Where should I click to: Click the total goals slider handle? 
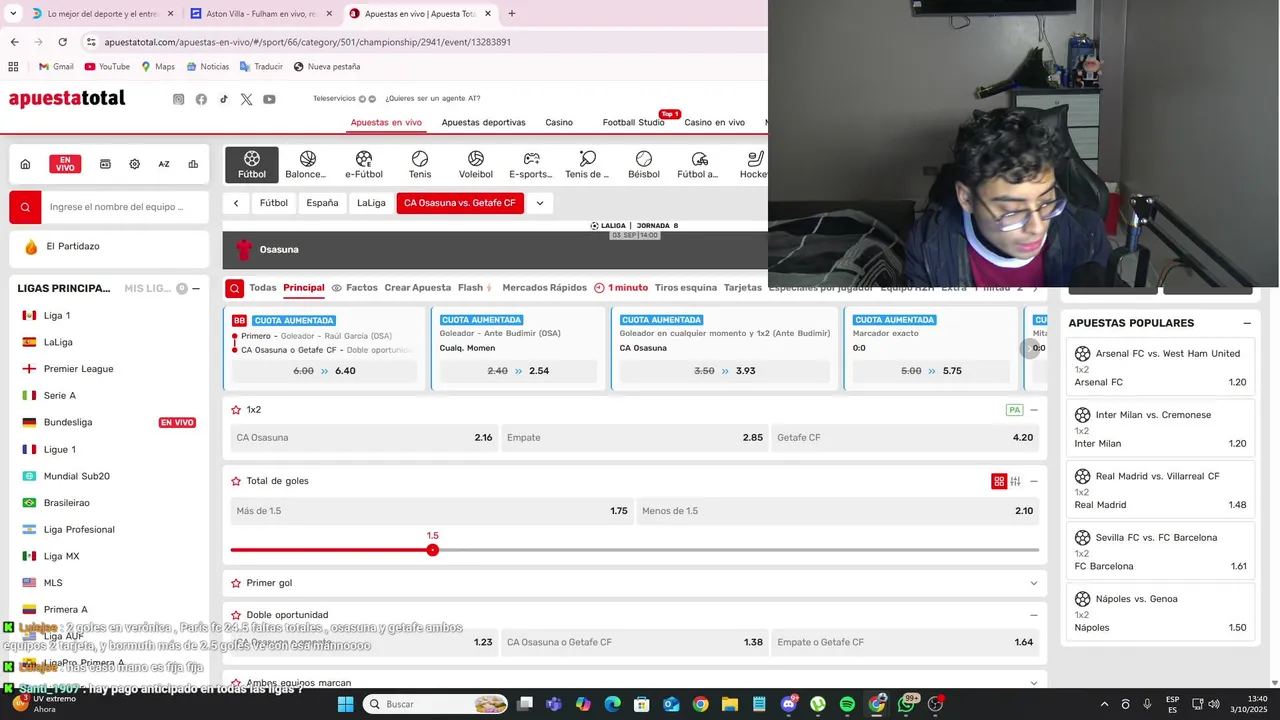click(432, 550)
